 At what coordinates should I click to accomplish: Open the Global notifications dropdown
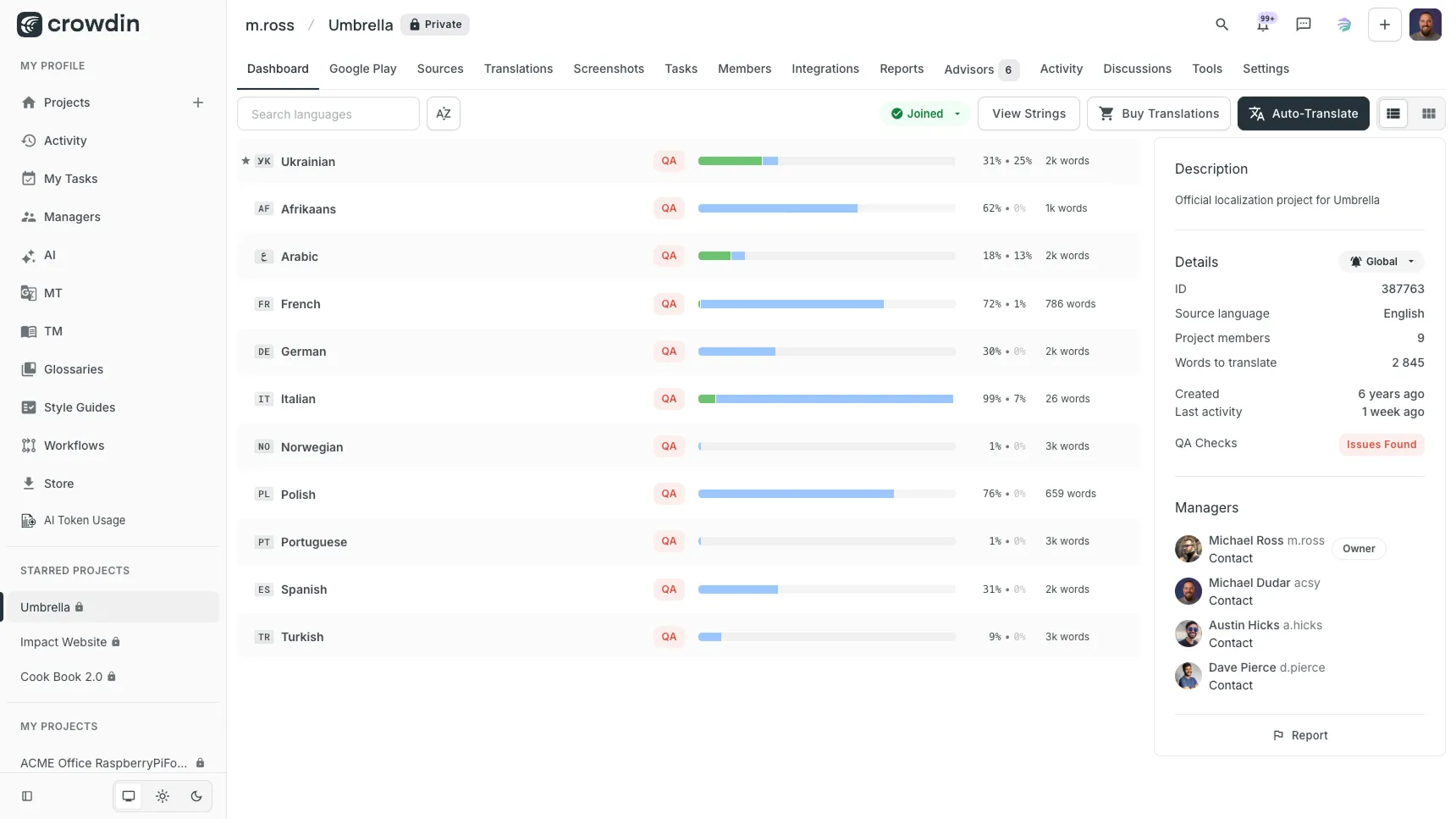[1382, 262]
